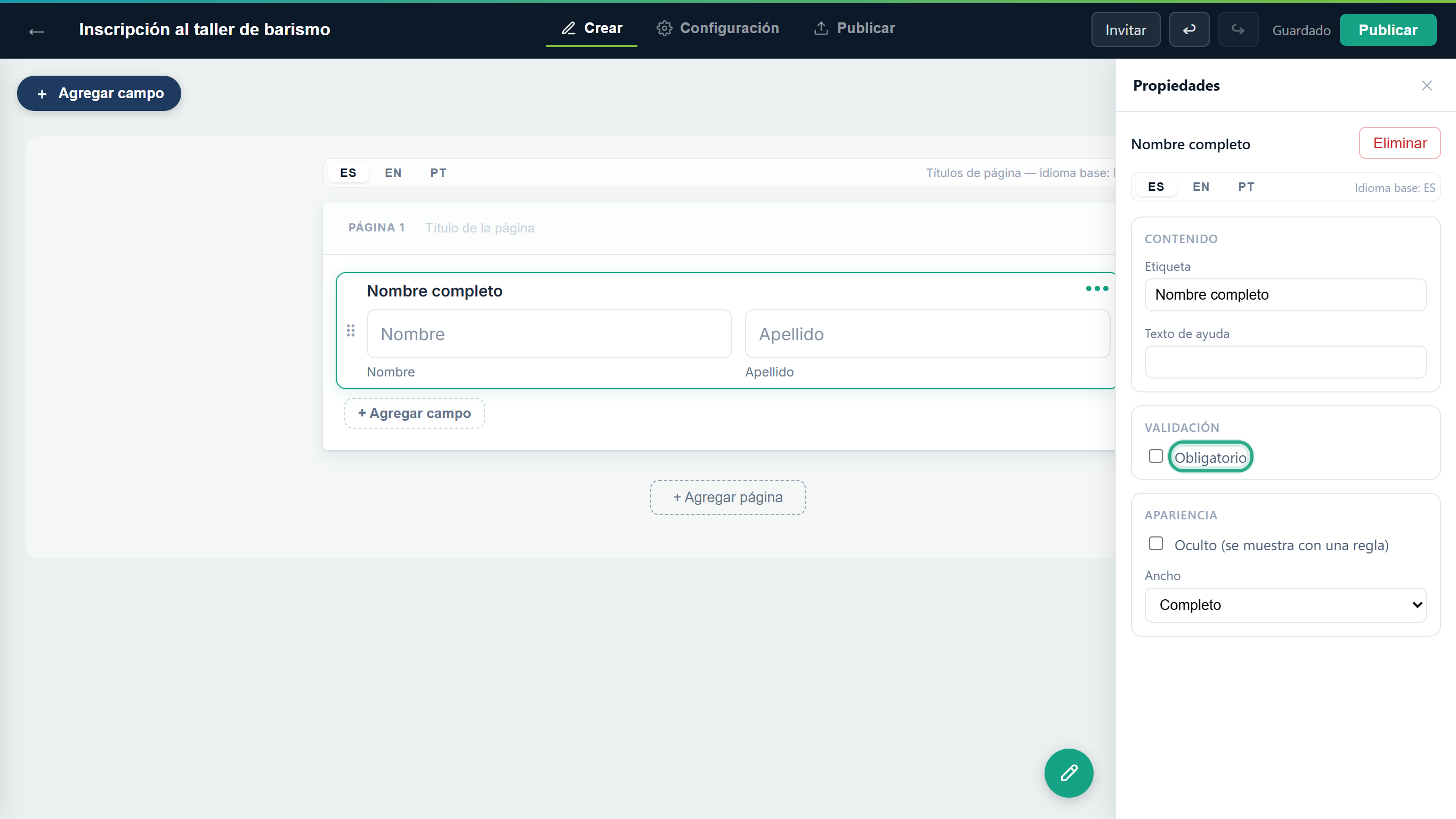Click the redo arrow button
Viewport: 1456px width, 819px height.
(1238, 29)
